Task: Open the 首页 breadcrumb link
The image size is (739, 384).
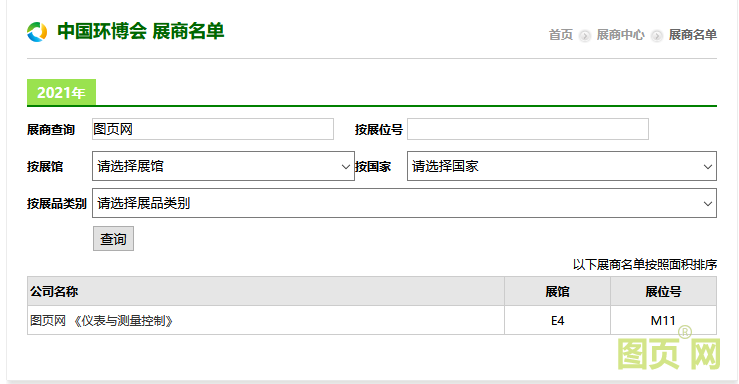Action: point(560,35)
